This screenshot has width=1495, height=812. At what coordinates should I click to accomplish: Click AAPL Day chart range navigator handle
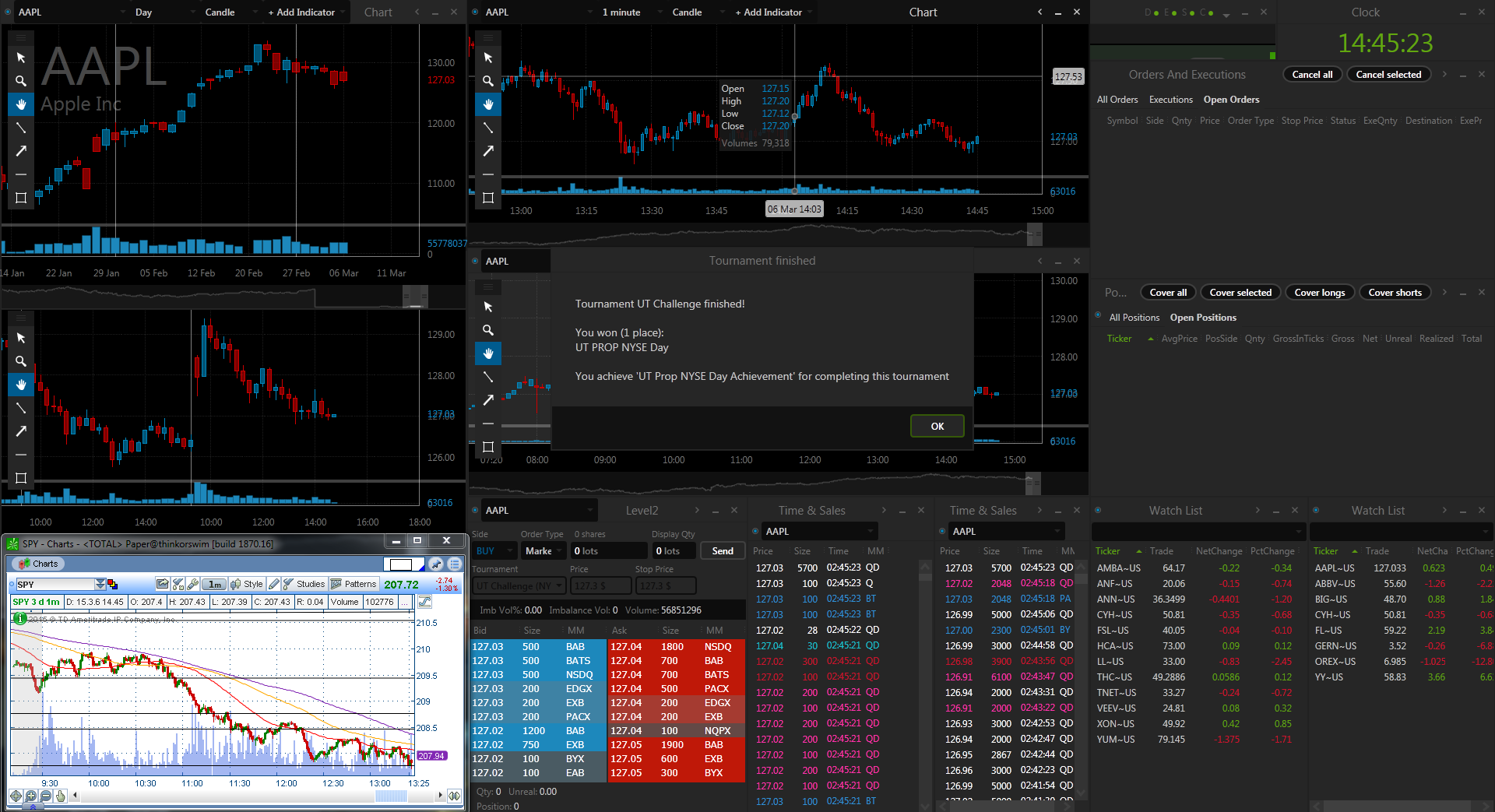(x=415, y=297)
